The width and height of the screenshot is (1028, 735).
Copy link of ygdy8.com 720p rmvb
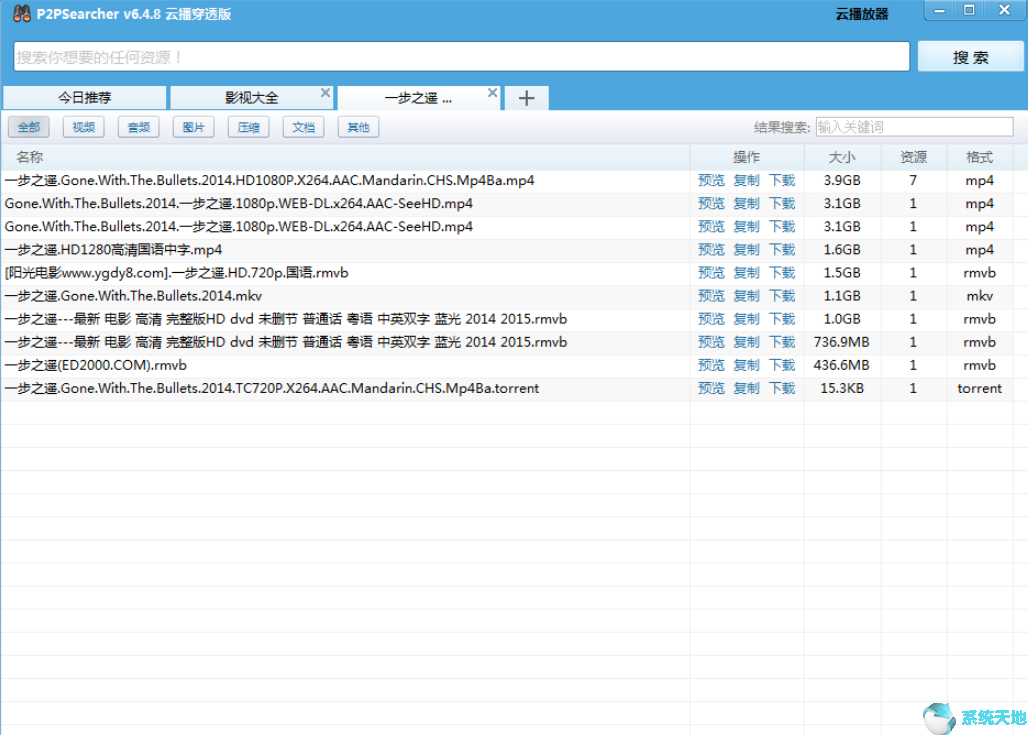746,273
